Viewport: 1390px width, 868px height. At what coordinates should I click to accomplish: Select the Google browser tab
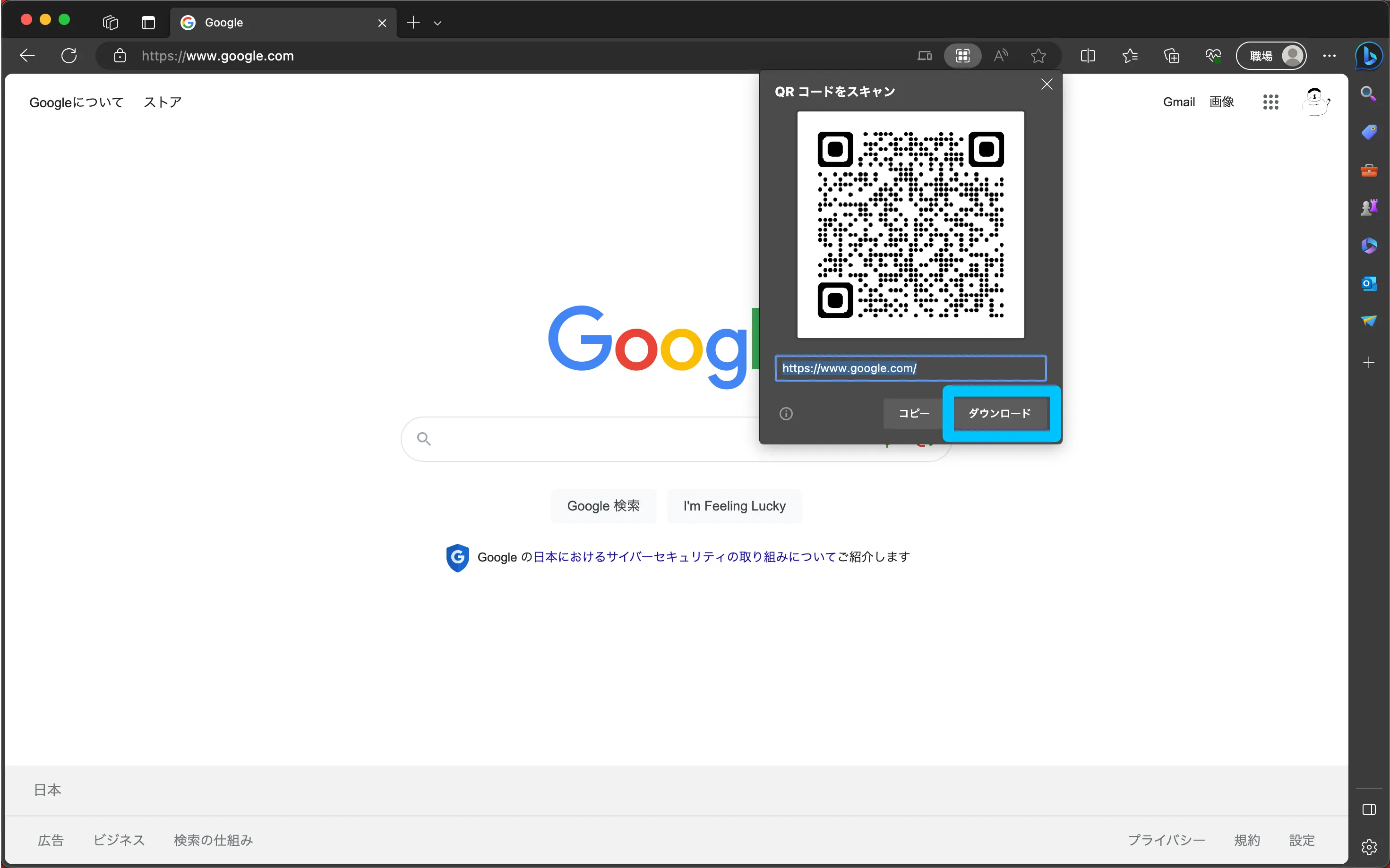pos(283,22)
